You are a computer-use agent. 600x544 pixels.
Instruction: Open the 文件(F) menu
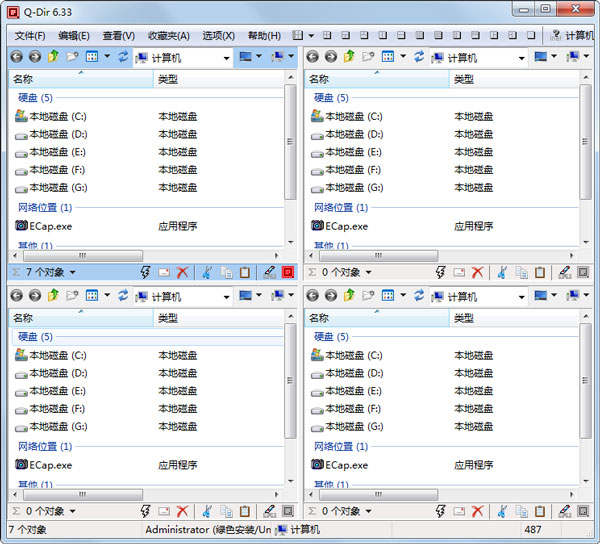(x=29, y=35)
